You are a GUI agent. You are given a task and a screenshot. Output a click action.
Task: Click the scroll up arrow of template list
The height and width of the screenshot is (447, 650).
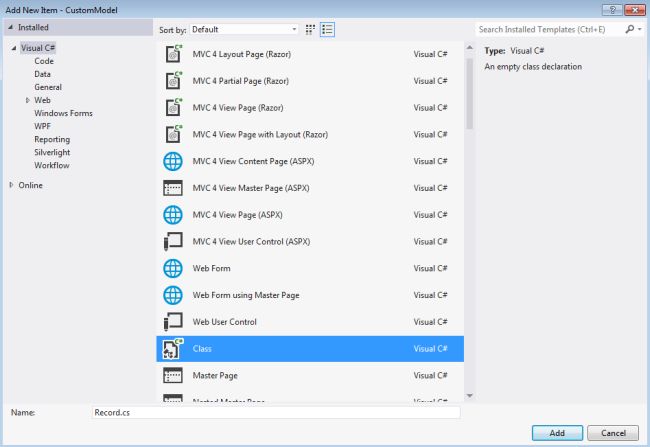(469, 47)
